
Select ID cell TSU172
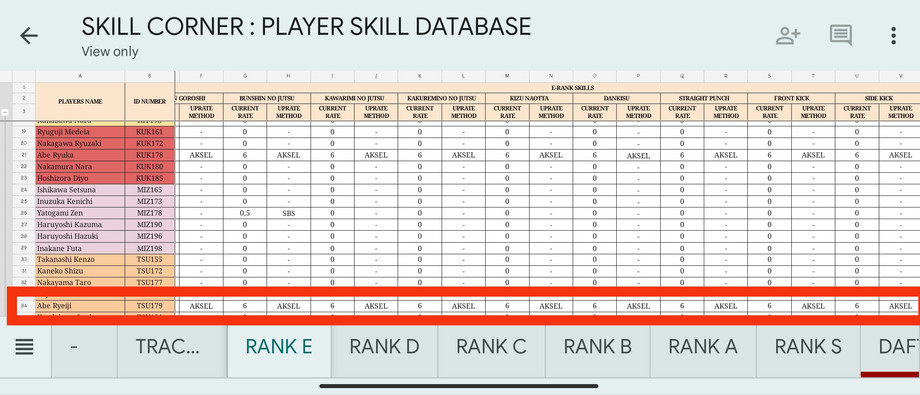point(150,271)
